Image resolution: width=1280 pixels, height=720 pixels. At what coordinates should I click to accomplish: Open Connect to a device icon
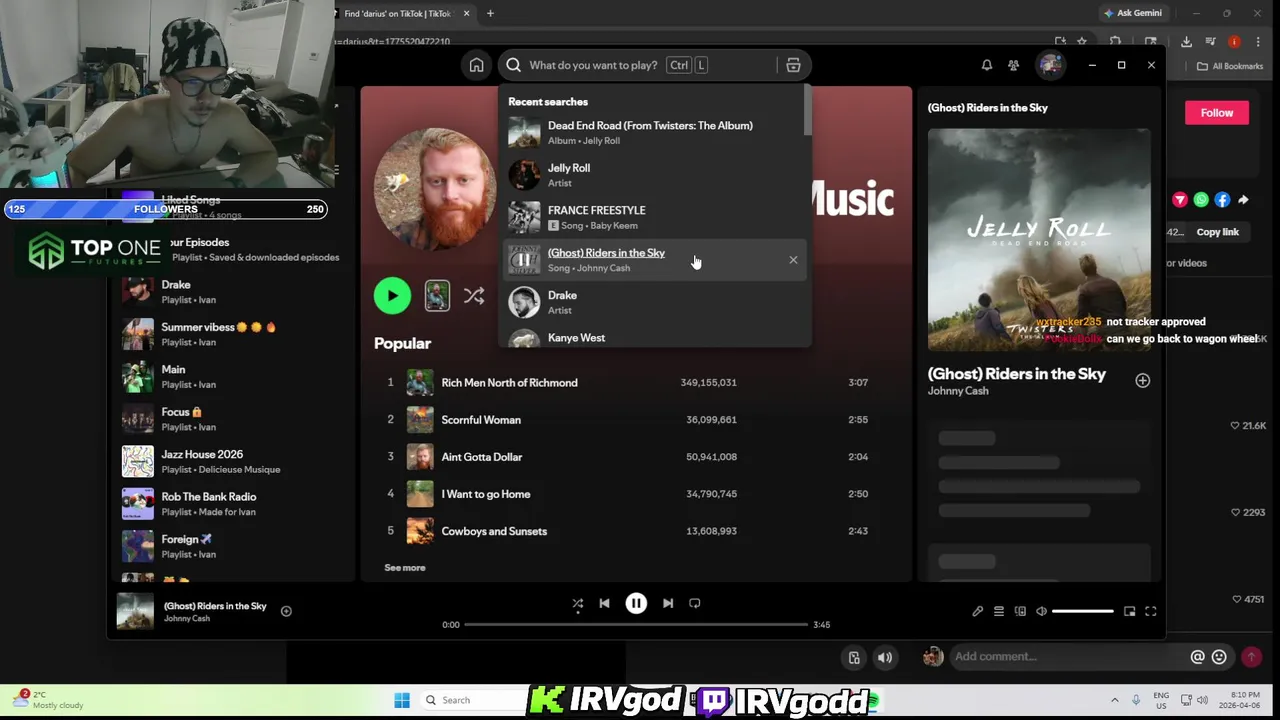[1020, 611]
